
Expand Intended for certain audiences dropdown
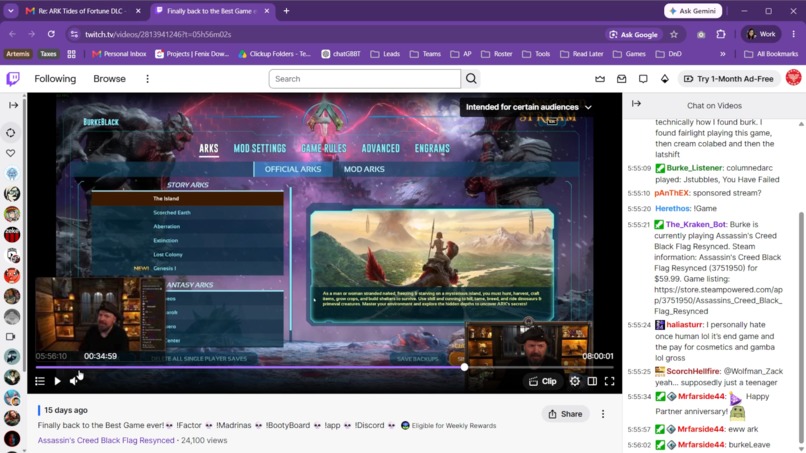pyautogui.click(x=528, y=107)
